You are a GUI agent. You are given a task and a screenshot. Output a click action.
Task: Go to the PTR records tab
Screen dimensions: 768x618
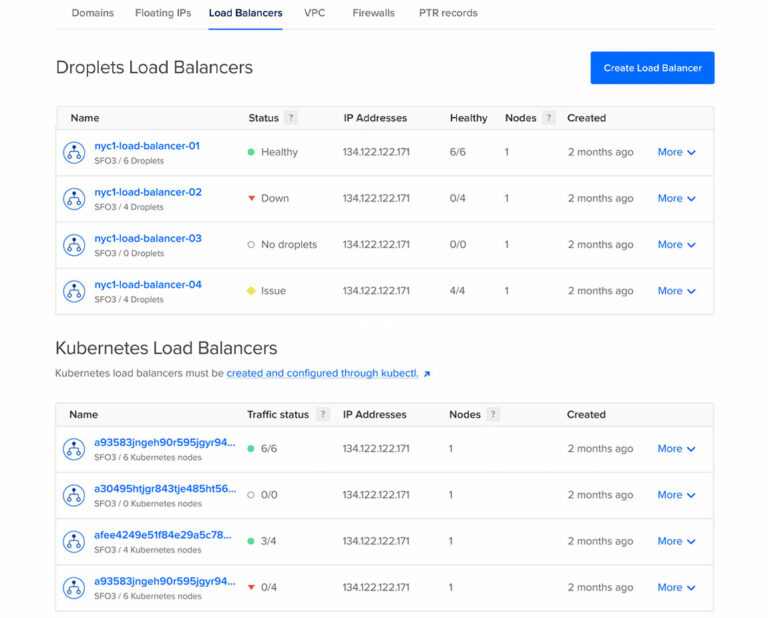pos(448,13)
